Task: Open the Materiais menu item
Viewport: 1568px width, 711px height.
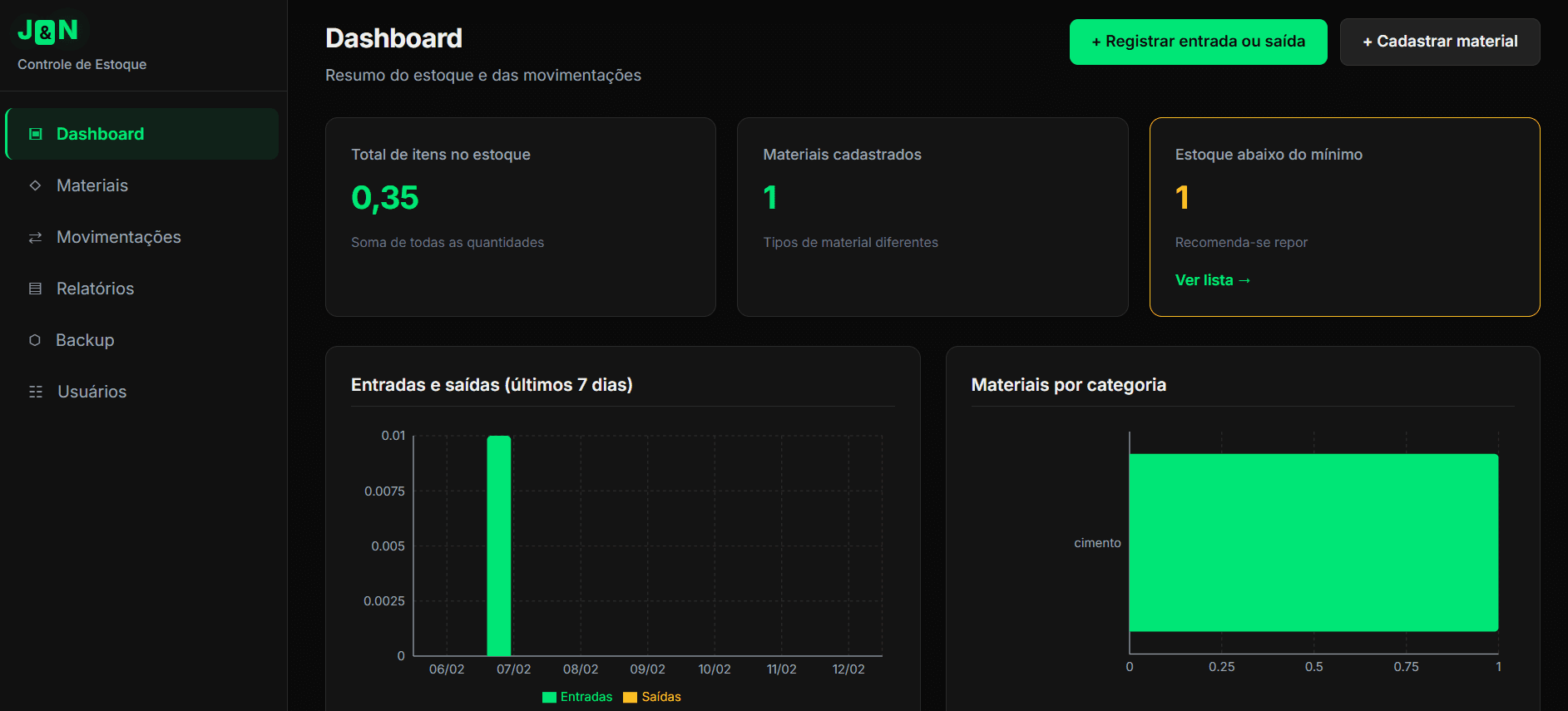Action: [92, 185]
